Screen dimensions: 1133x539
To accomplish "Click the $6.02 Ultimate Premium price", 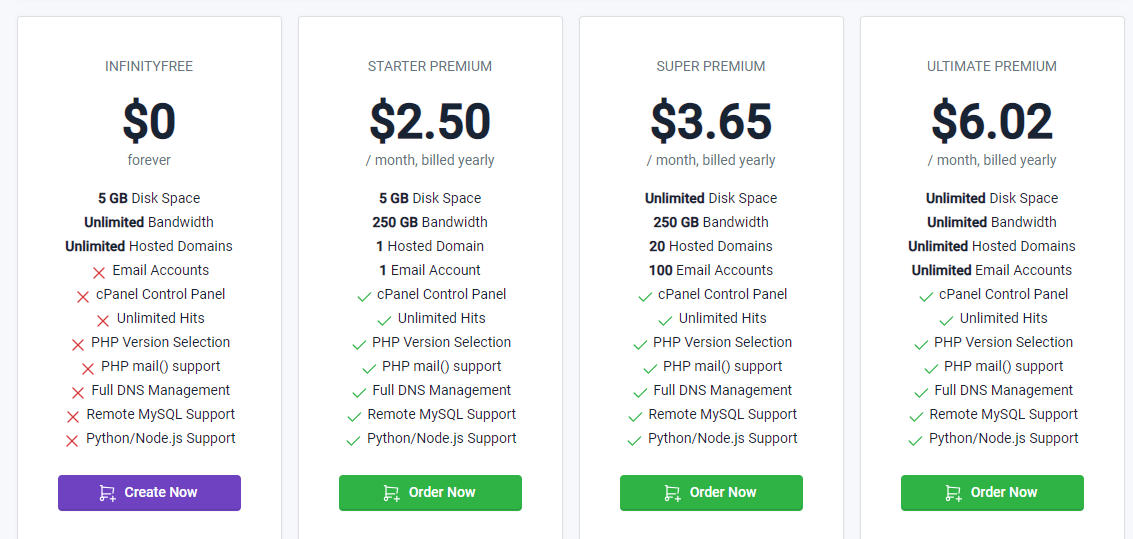I will pos(992,121).
